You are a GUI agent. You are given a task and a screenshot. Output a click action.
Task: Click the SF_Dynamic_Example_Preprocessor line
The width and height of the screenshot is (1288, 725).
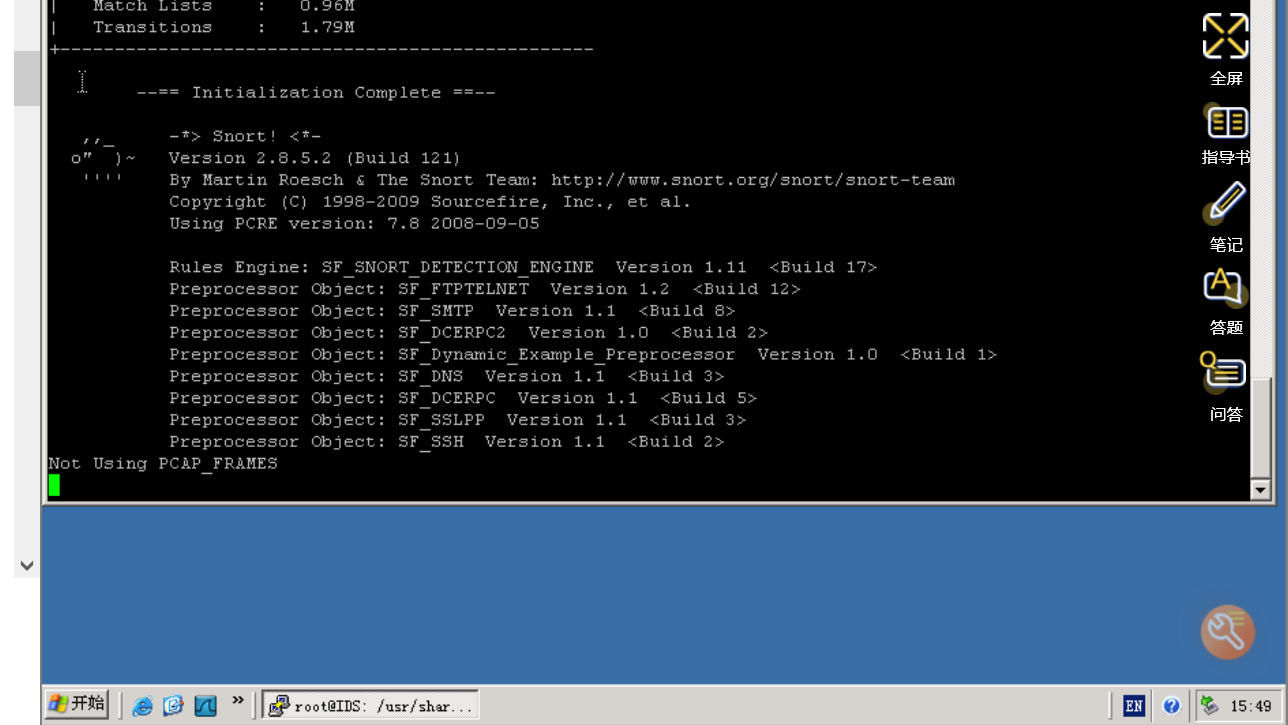click(583, 354)
